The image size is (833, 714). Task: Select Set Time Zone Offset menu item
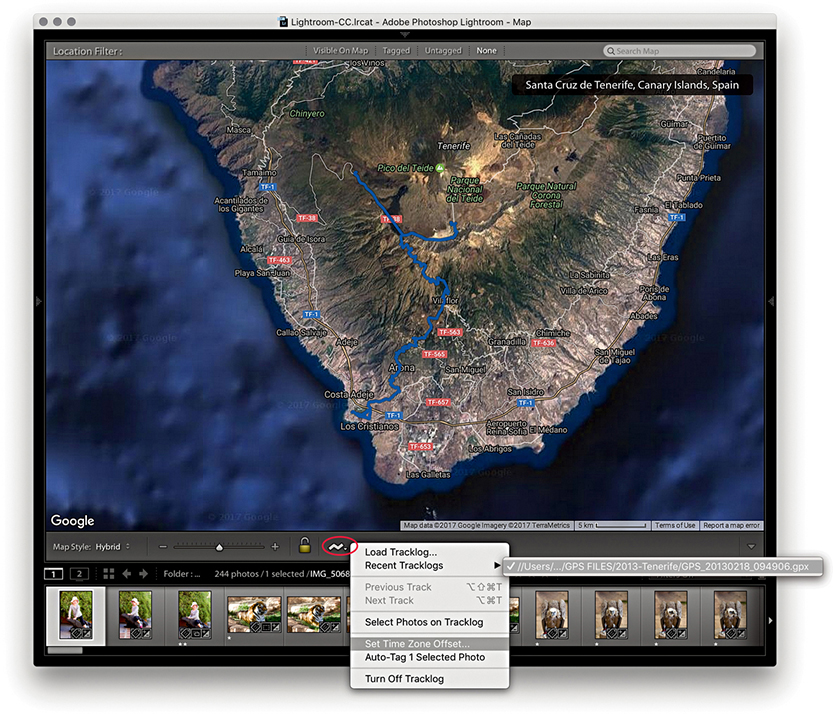click(x=417, y=643)
